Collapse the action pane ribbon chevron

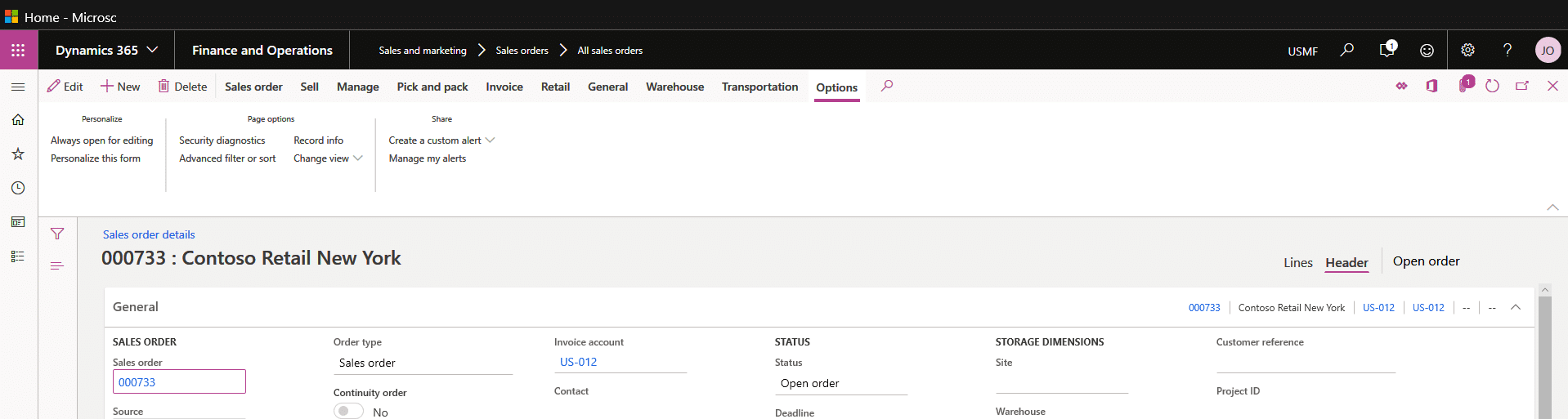1552,207
